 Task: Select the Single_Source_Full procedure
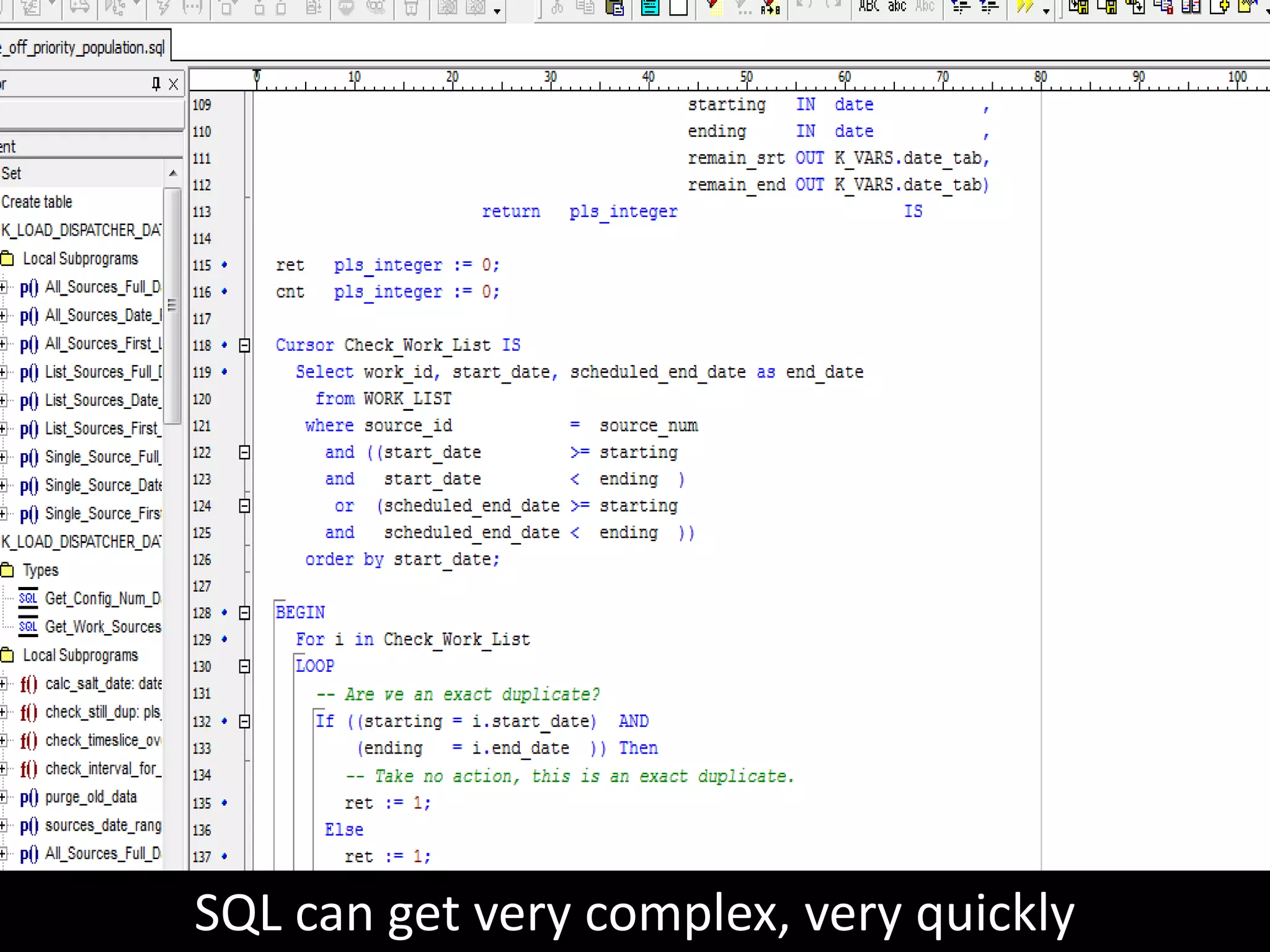pyautogui.click(x=91, y=457)
